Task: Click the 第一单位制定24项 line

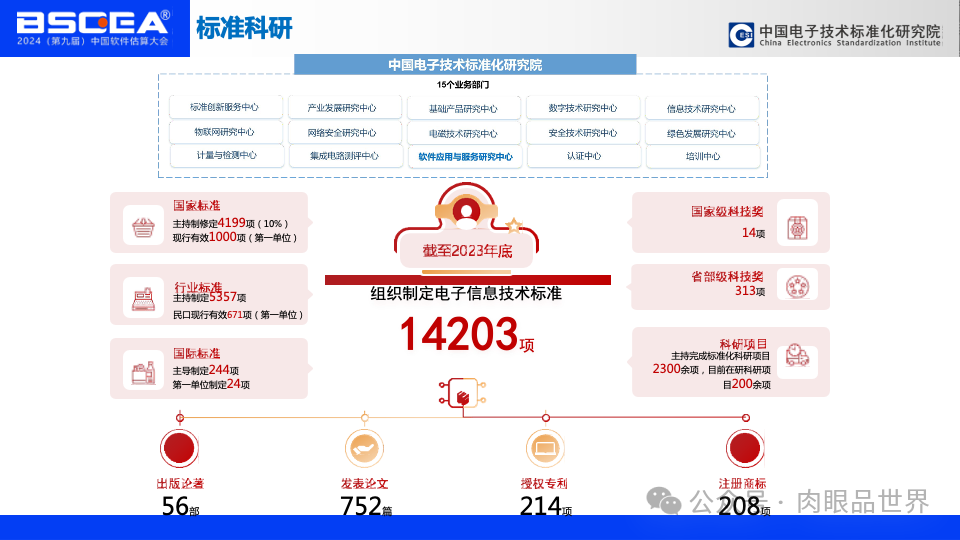Action: [211, 384]
